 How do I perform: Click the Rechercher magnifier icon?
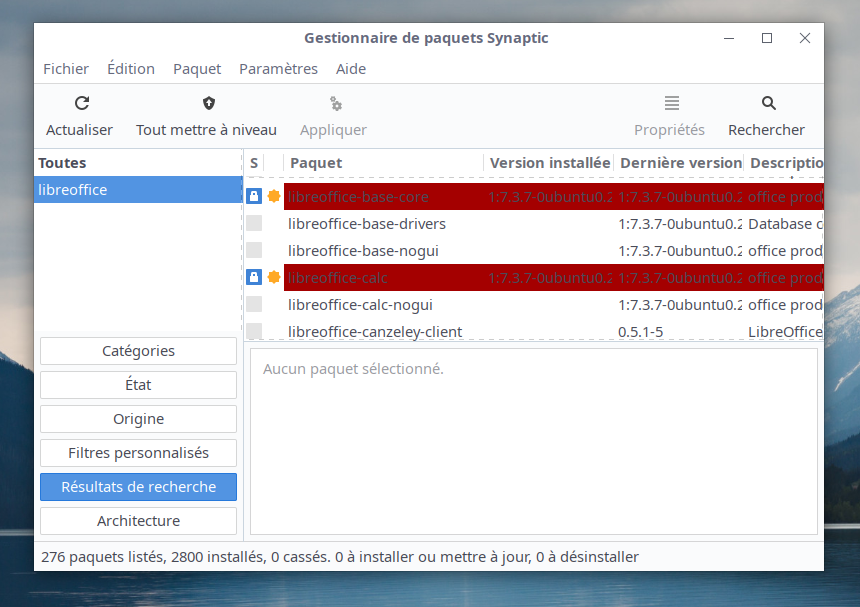[x=768, y=103]
